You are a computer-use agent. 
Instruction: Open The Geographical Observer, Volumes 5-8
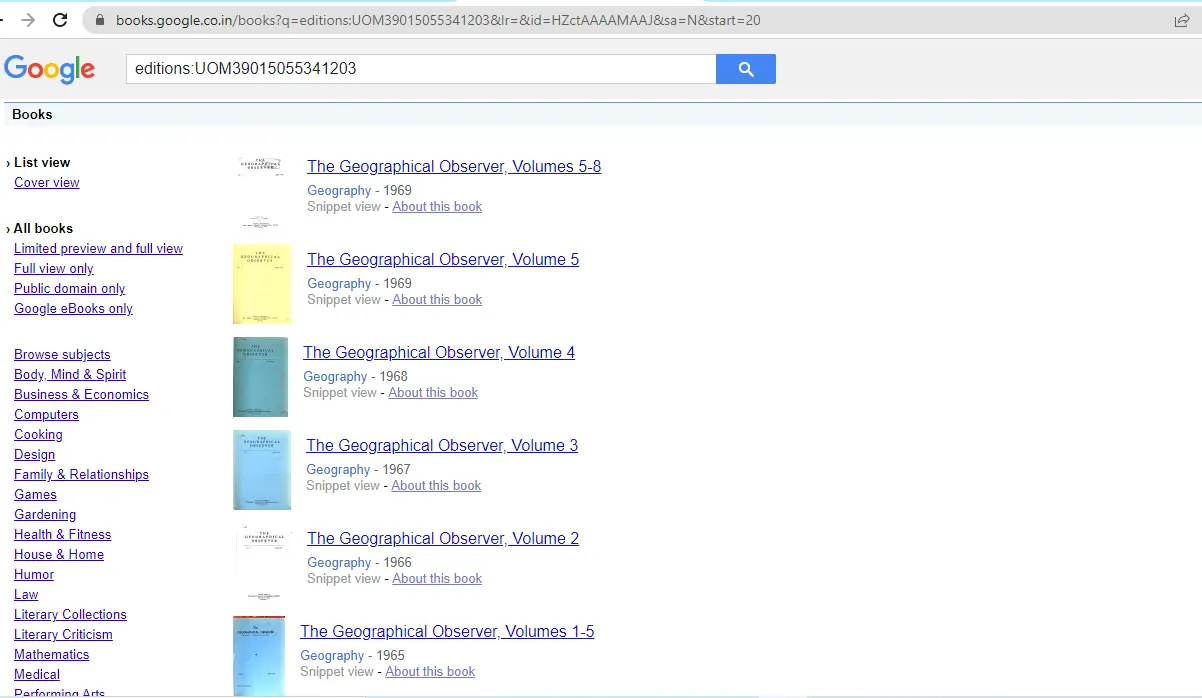[x=454, y=167]
